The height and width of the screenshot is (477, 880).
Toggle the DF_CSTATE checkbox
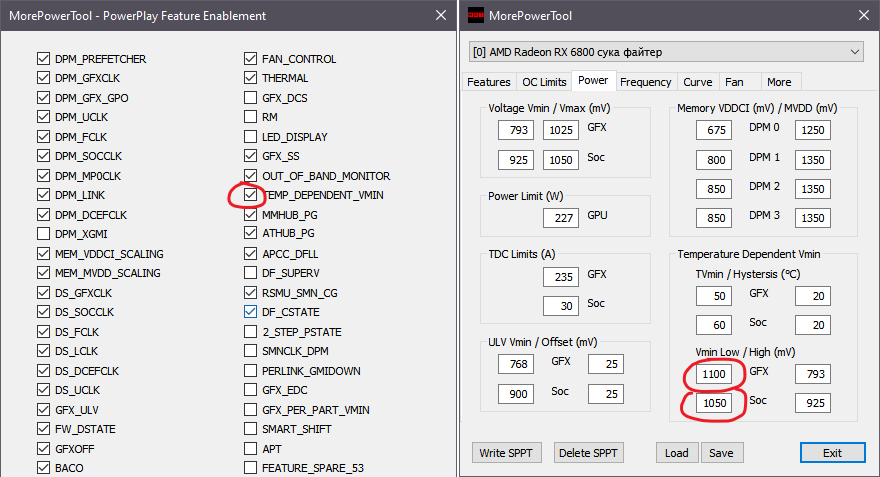point(250,311)
